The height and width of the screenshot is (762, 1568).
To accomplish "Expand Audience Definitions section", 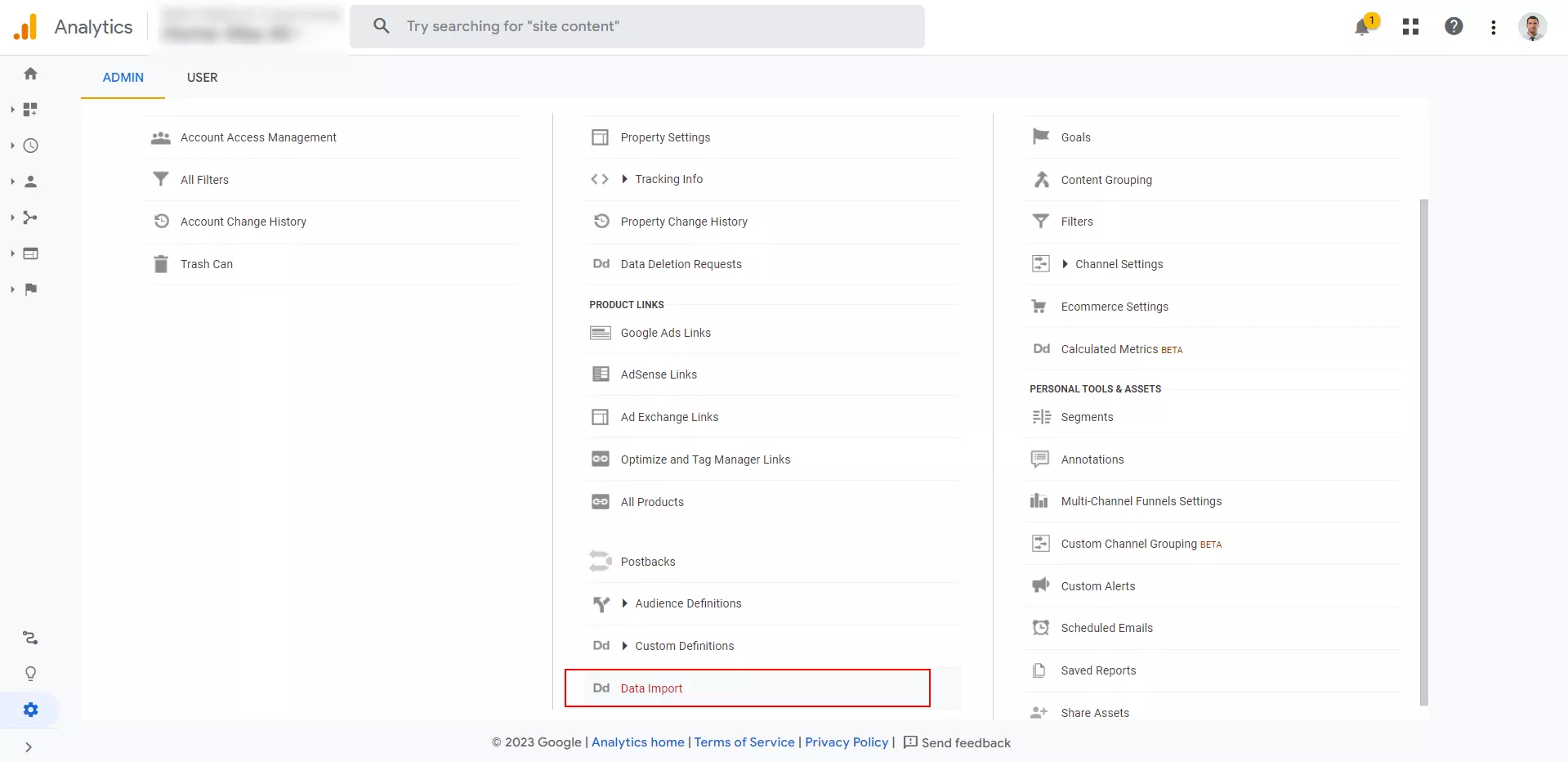I will [x=625, y=603].
